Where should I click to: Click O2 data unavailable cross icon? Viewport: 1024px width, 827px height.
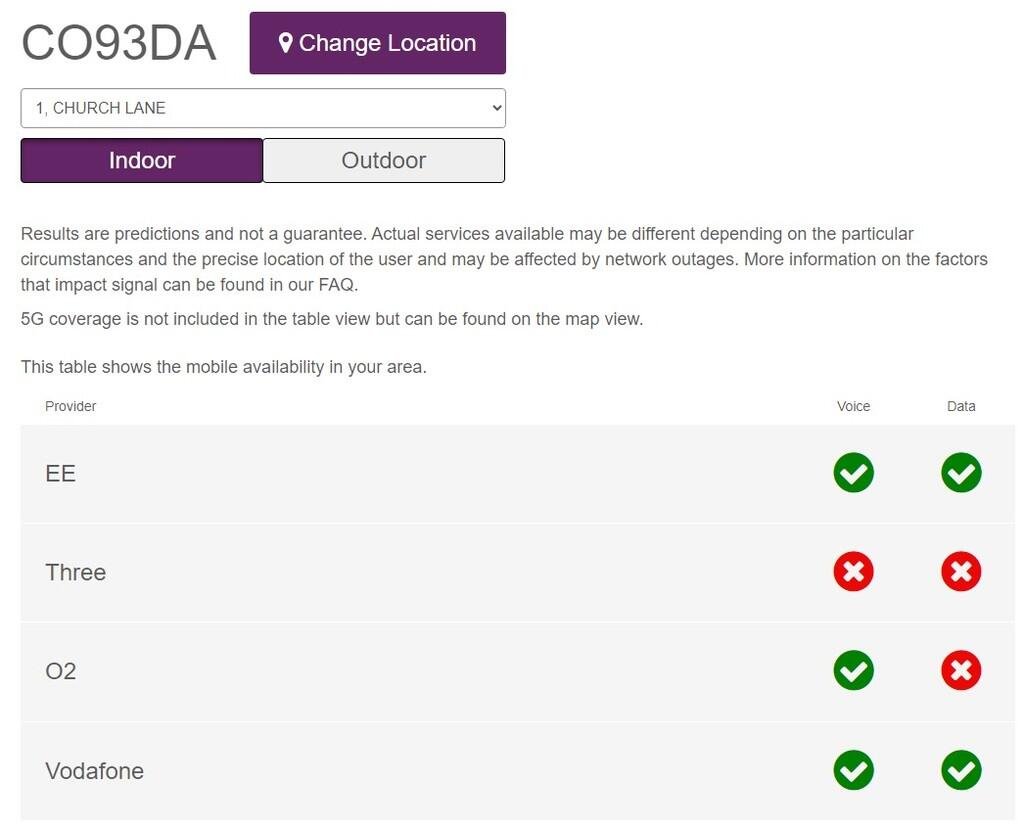[x=961, y=670]
